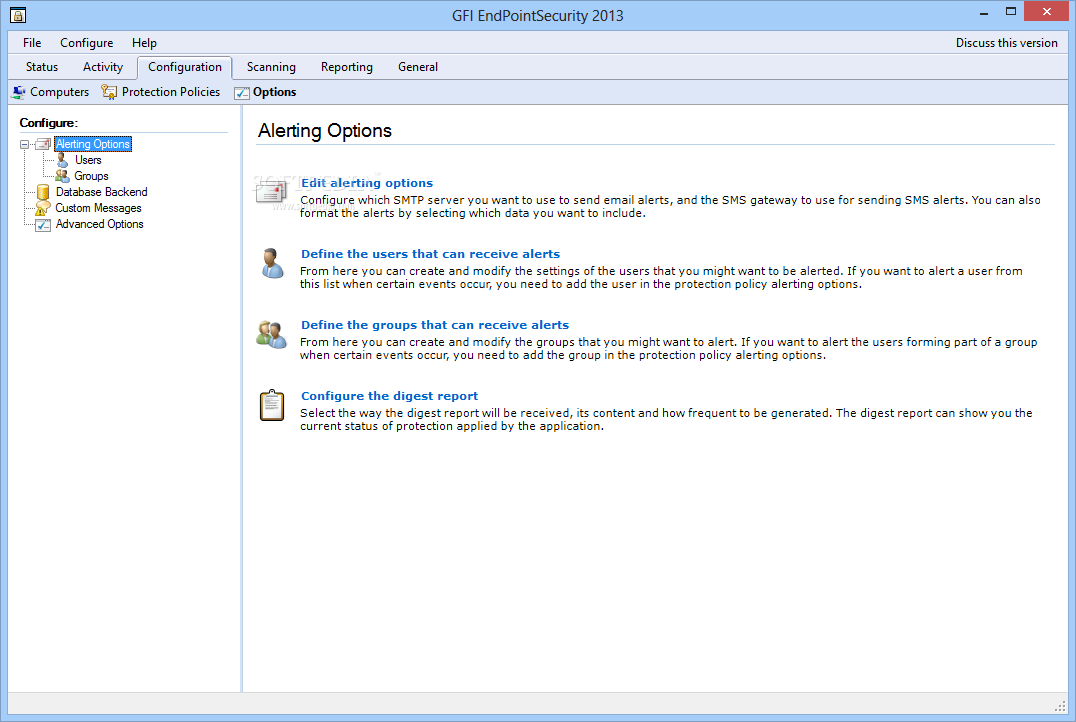Click the Groups tree node icon
The height and width of the screenshot is (722, 1076).
(x=62, y=176)
